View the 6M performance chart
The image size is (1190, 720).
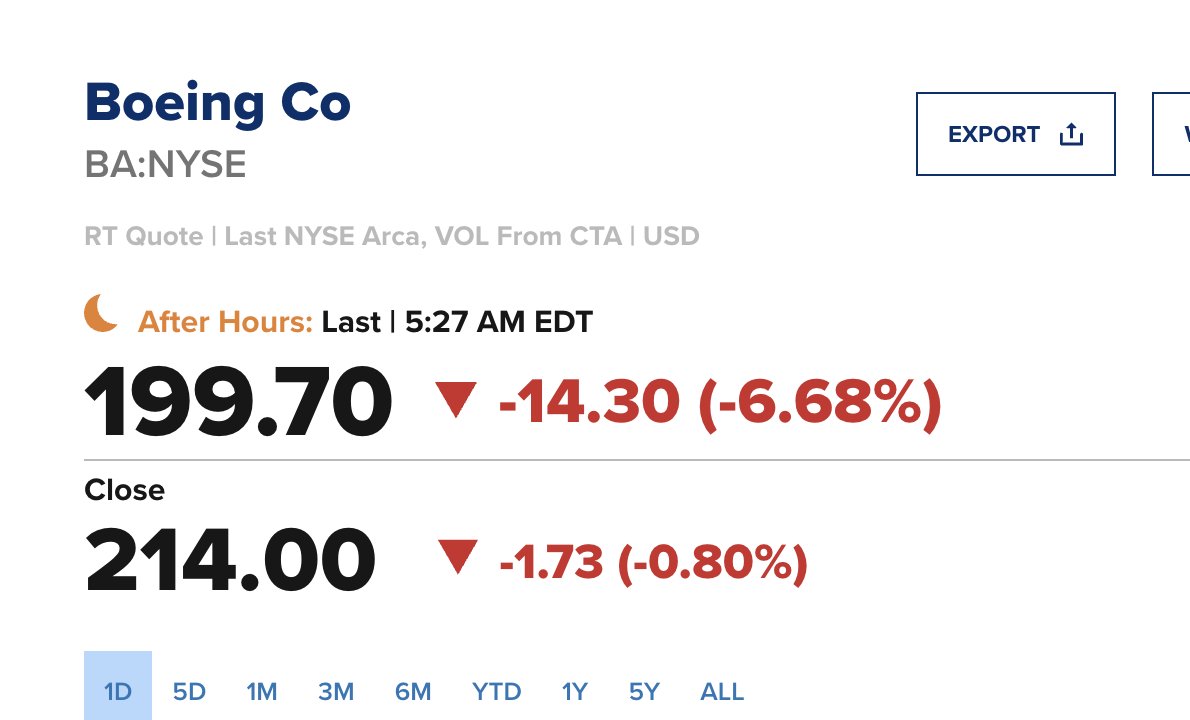pyautogui.click(x=412, y=691)
